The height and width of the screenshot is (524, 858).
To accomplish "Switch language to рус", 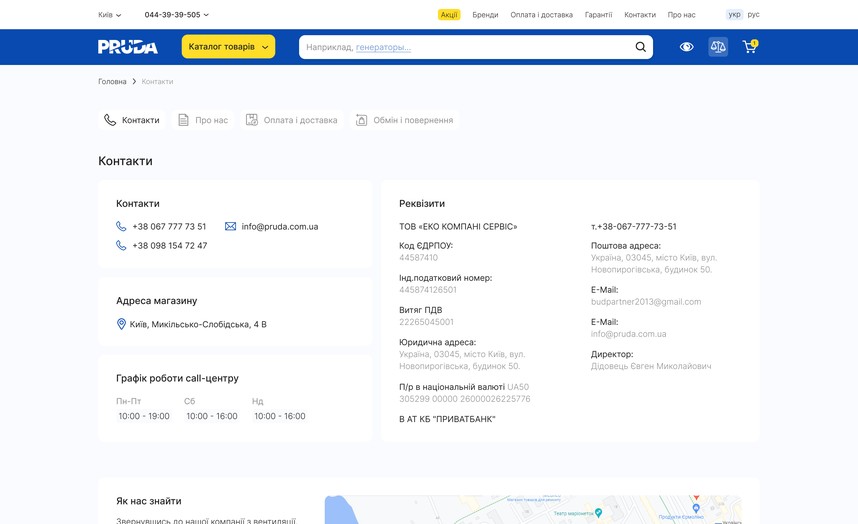I will pyautogui.click(x=753, y=15).
